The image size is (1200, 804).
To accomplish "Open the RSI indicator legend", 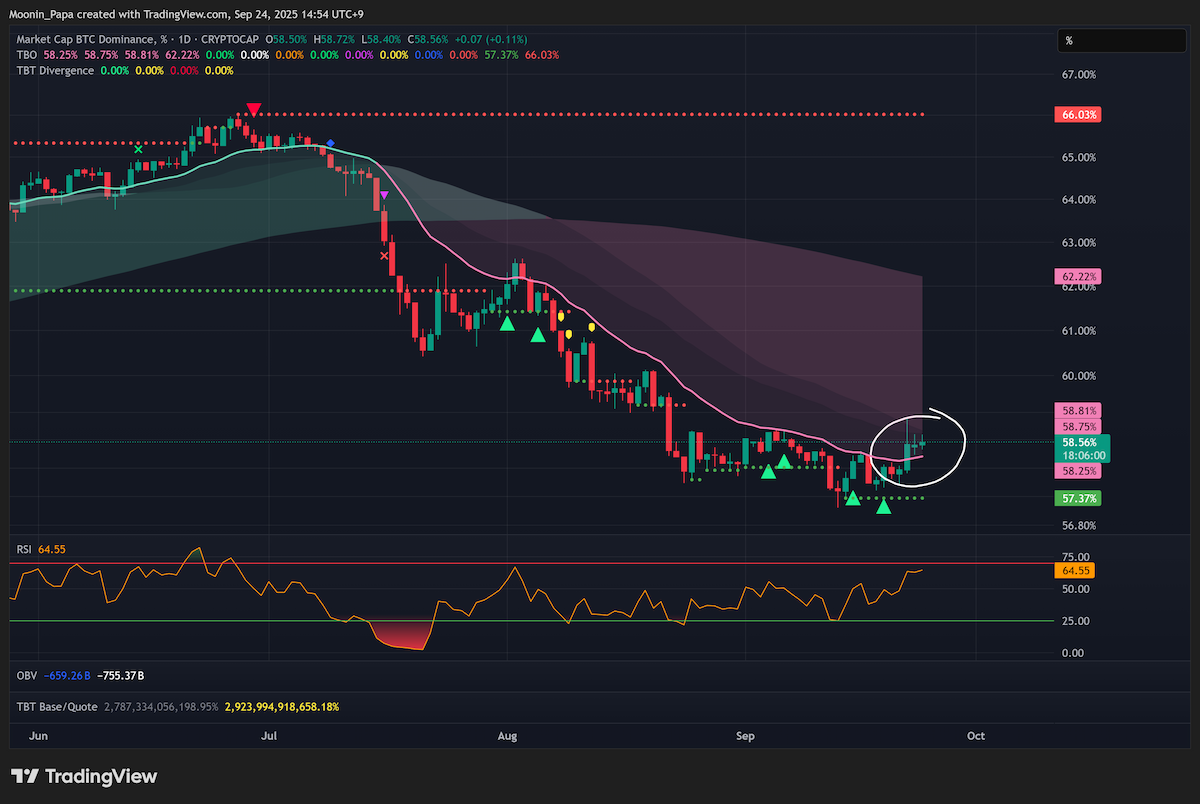I will (x=23, y=549).
